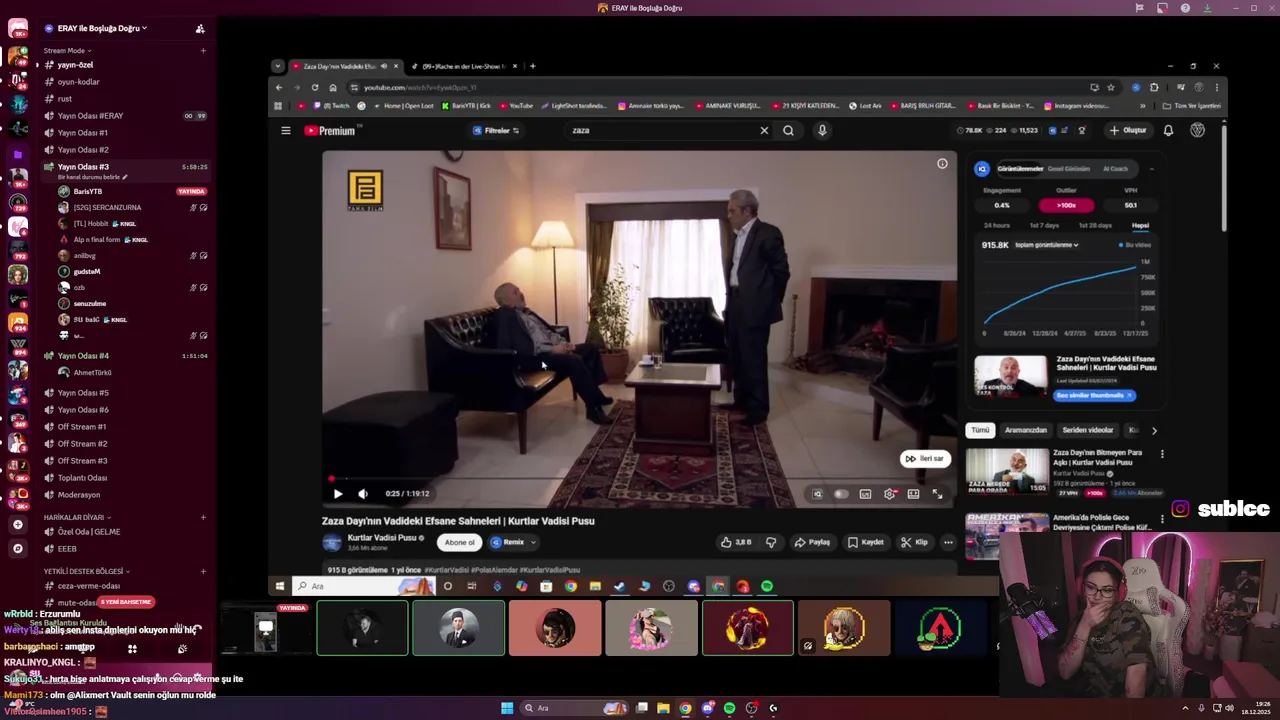Toggle autoplay switch in video player
This screenshot has height=720, width=1280.
coord(841,494)
